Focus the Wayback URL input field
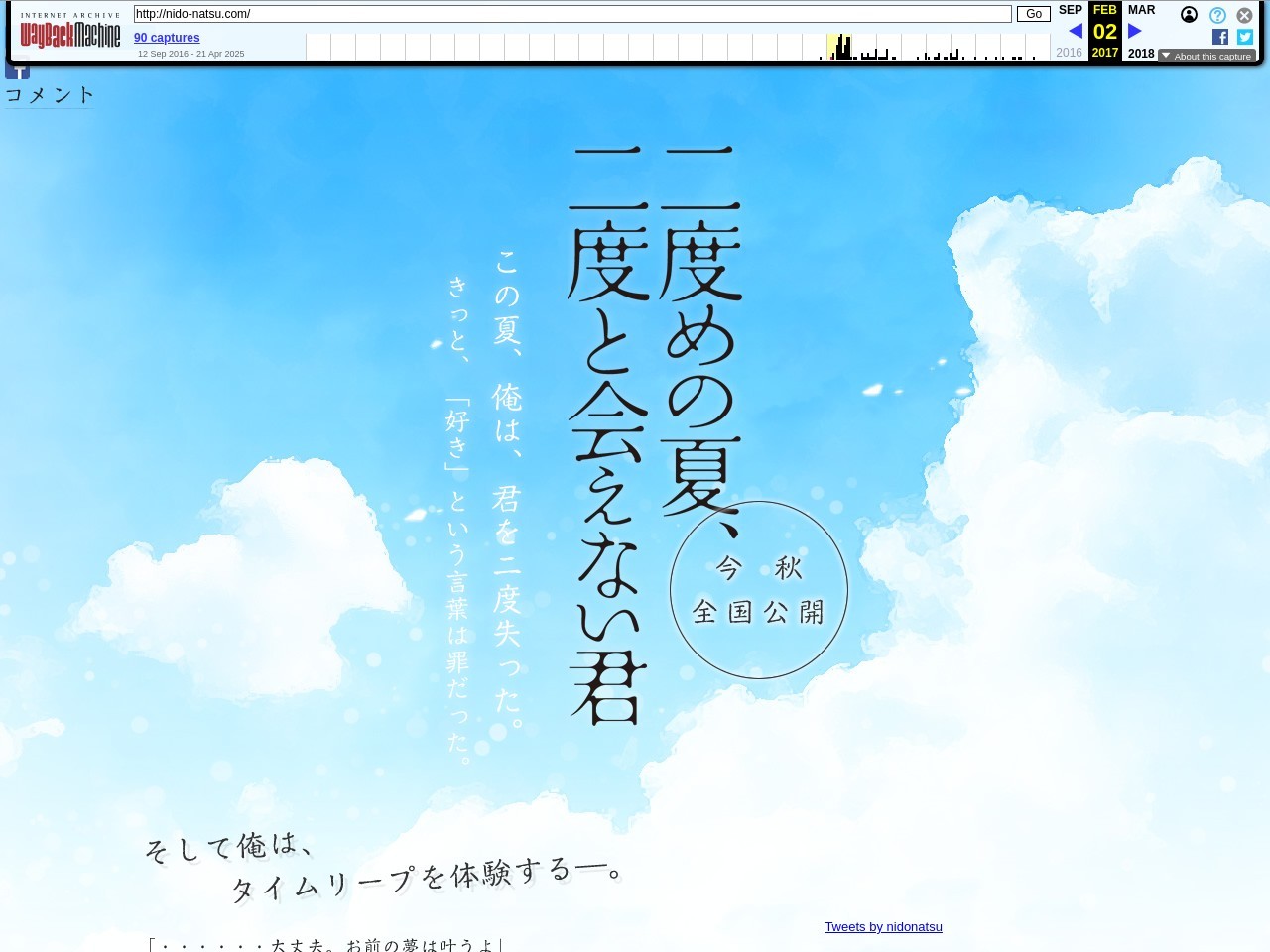Image resolution: width=1270 pixels, height=952 pixels. pyautogui.click(x=572, y=14)
